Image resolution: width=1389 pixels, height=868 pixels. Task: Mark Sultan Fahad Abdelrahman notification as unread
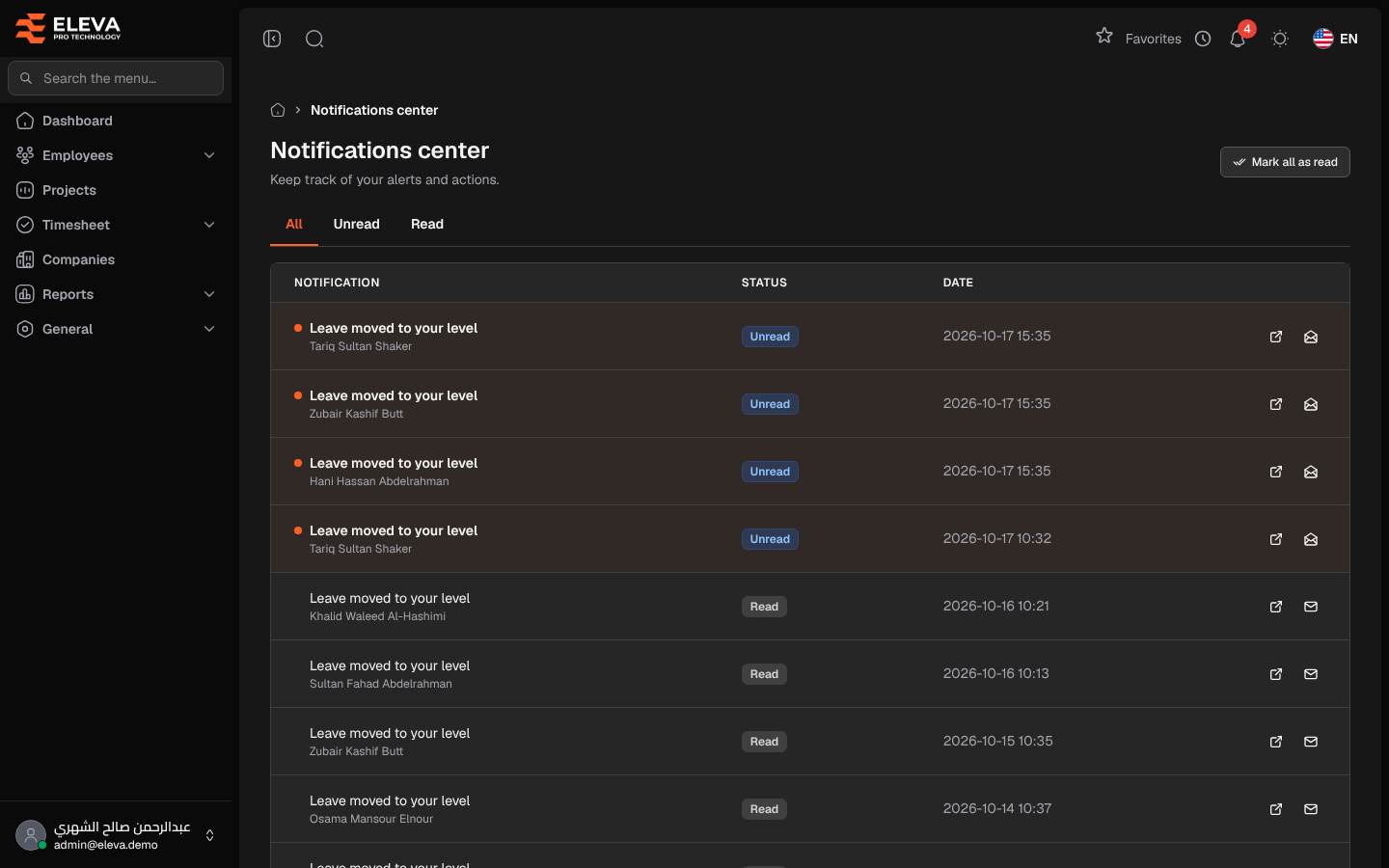click(1311, 674)
